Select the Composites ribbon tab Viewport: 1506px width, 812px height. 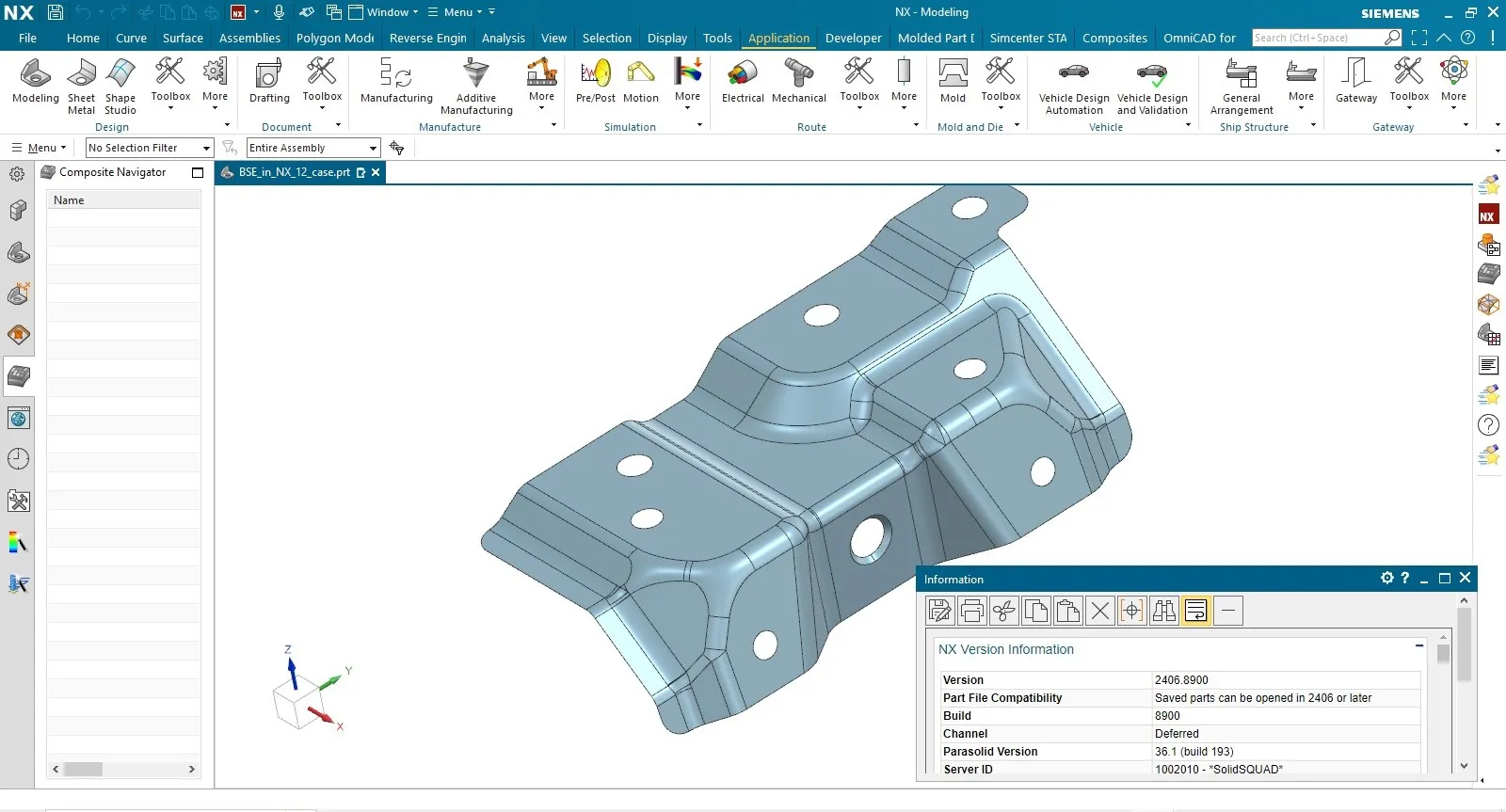click(x=1114, y=38)
